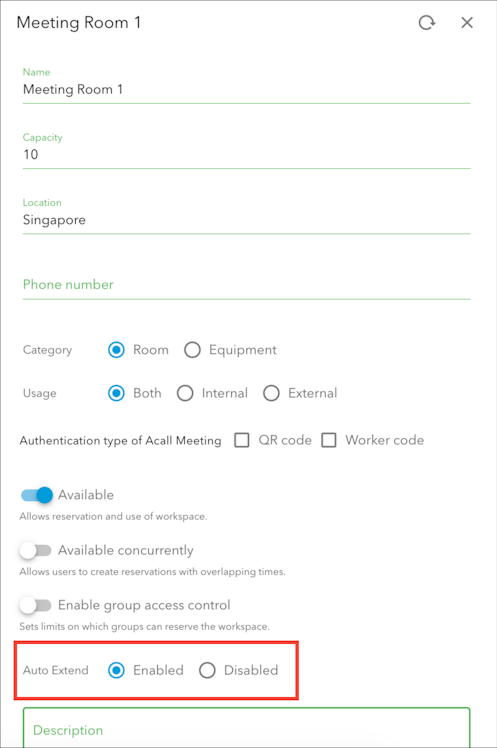Set Usage to Internal
This screenshot has width=497, height=748.
coord(185,393)
